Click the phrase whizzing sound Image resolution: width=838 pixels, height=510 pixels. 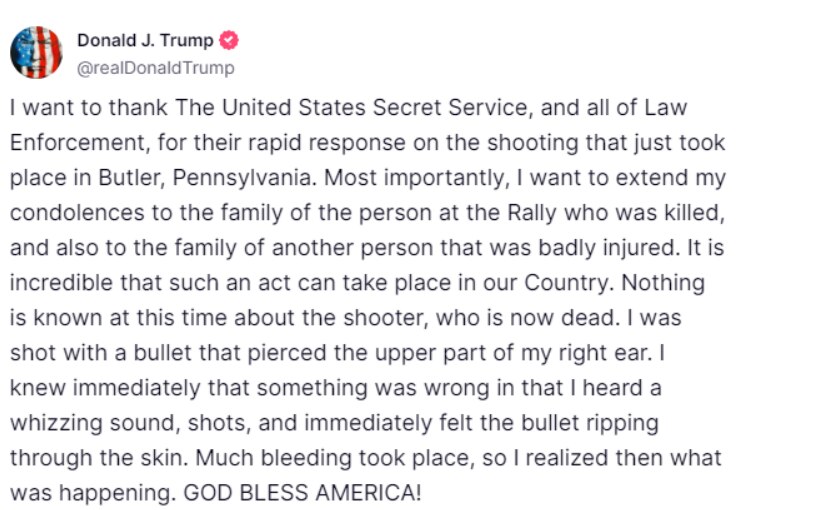pyautogui.click(x=93, y=423)
